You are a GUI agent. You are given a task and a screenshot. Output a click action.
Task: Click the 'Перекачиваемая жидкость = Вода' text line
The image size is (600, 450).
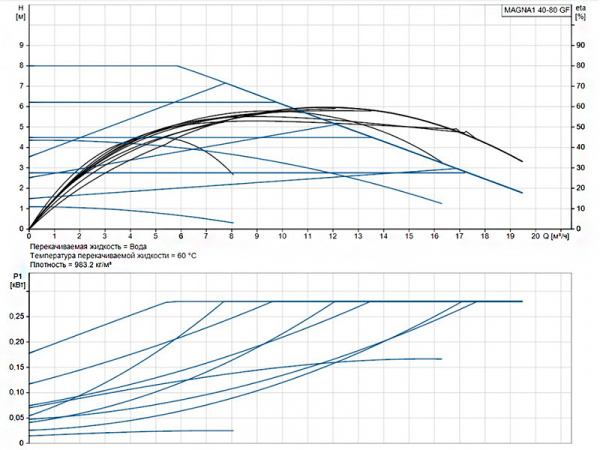point(94,246)
